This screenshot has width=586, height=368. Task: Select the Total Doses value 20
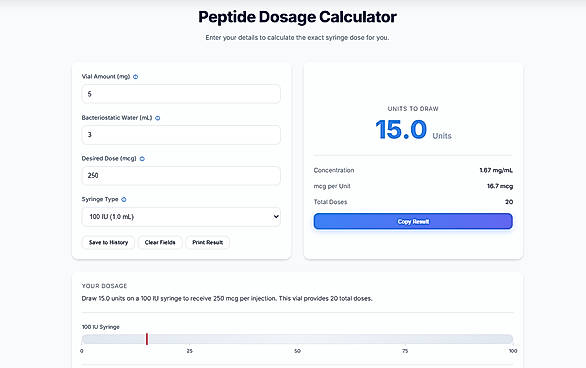click(x=509, y=202)
